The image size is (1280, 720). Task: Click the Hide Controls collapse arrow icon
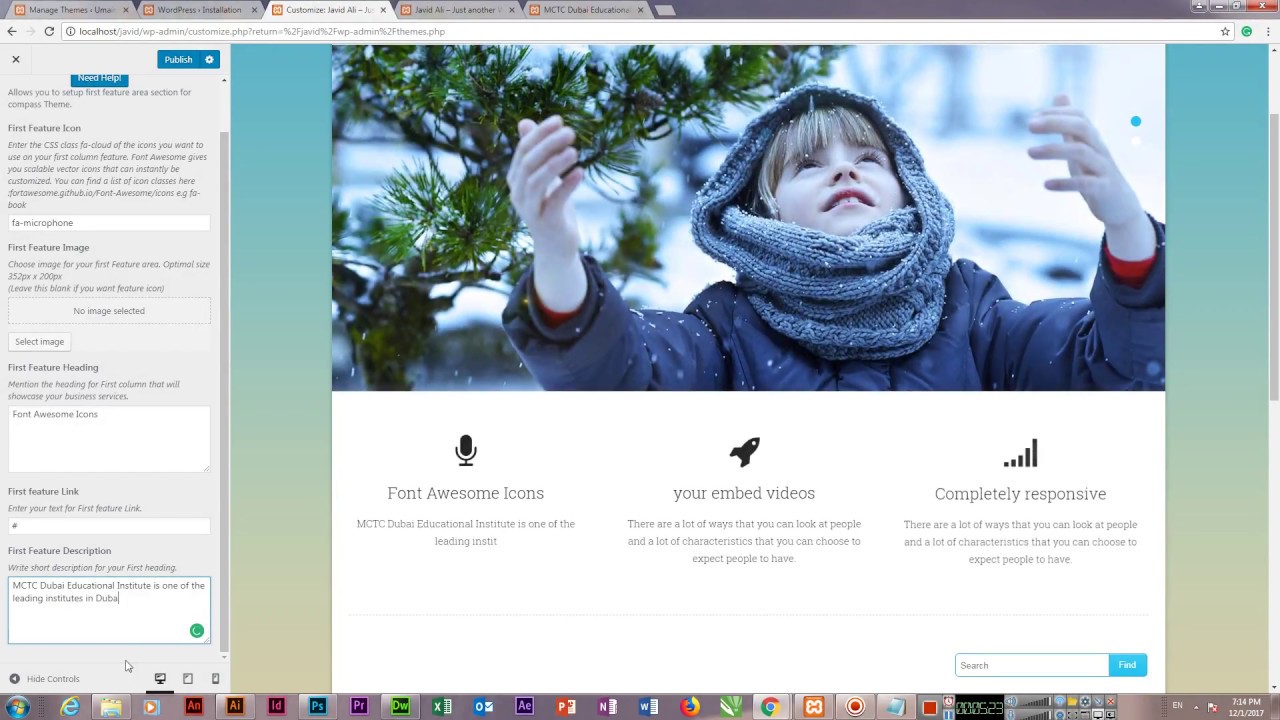(x=15, y=679)
